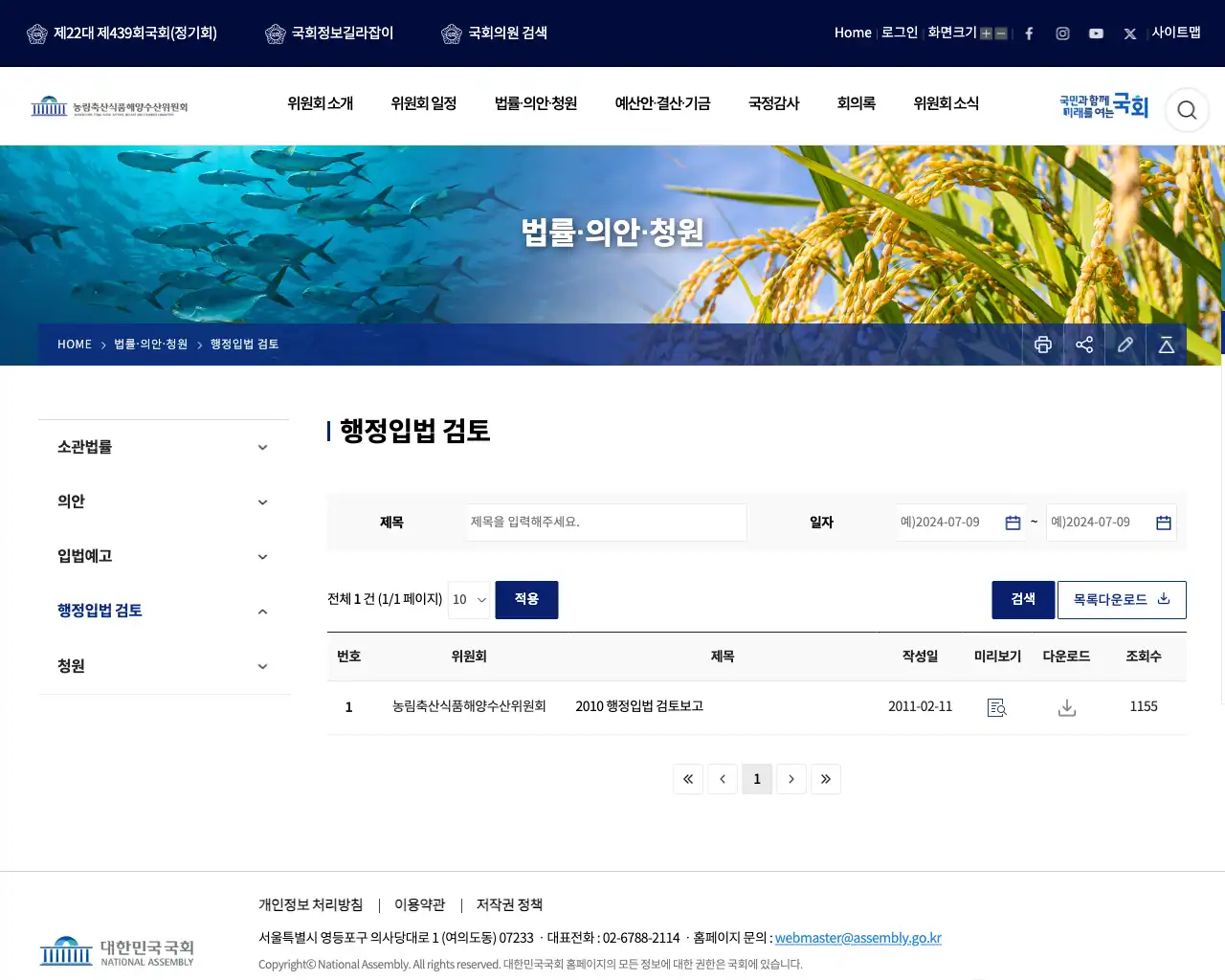Preview the 2010 행정입법 검토보고 document
The height and width of the screenshot is (980, 1225).
996,707
